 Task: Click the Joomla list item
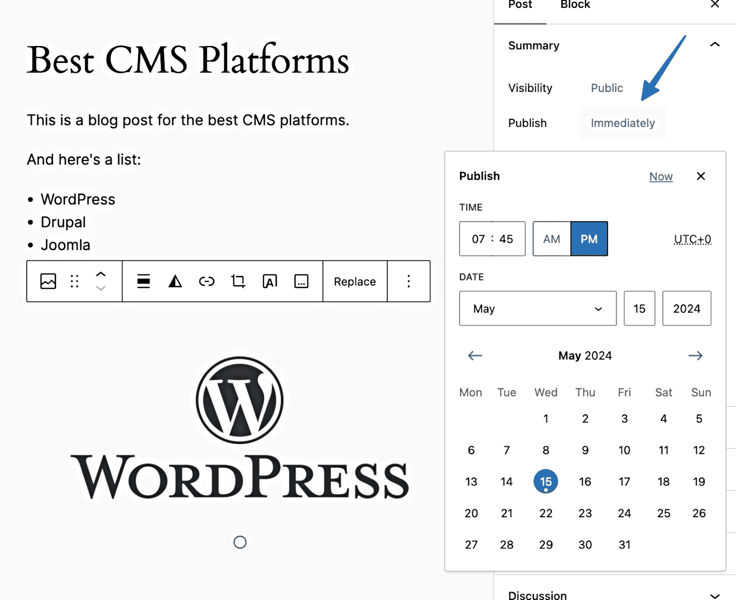[65, 245]
